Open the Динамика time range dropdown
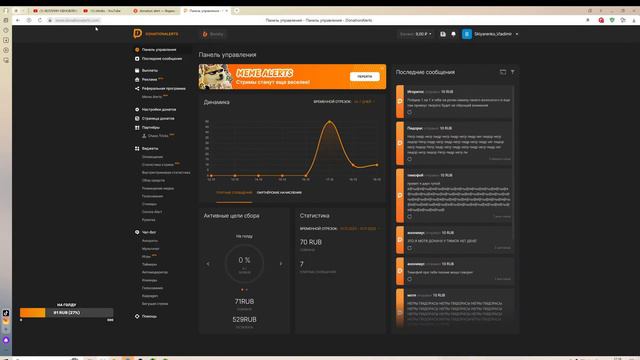Screen dimensions: 640x360 coord(364,102)
